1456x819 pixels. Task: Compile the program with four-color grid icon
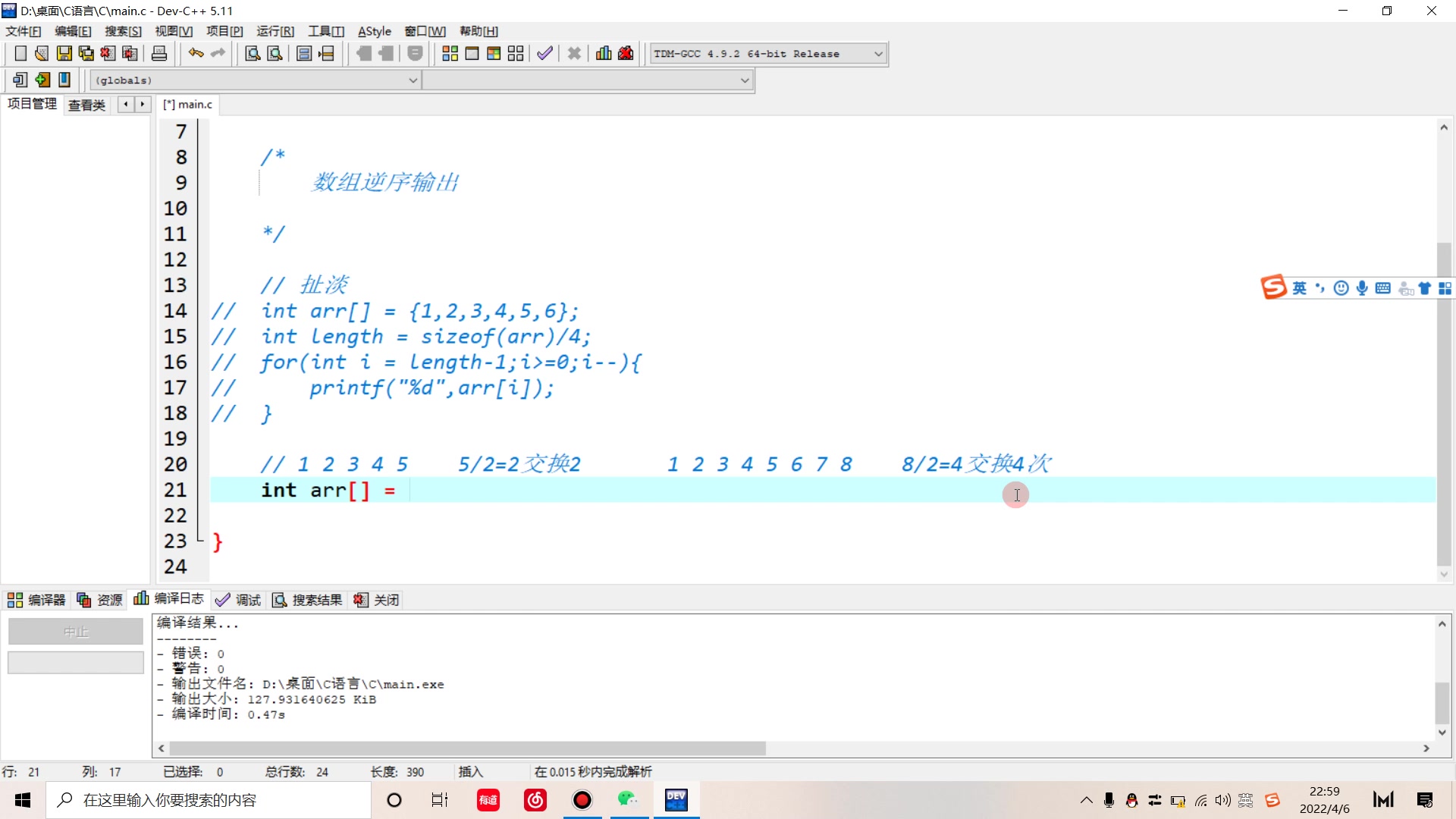(x=450, y=54)
